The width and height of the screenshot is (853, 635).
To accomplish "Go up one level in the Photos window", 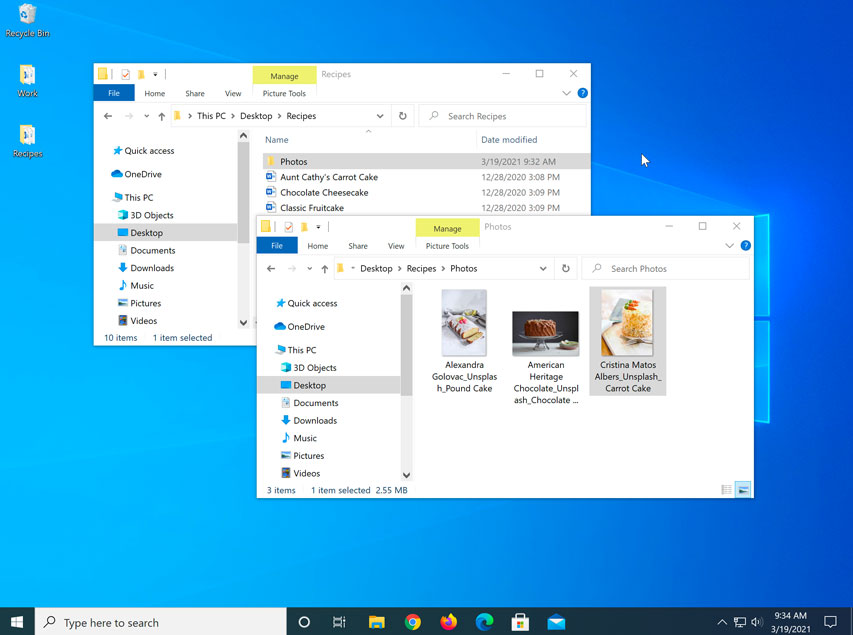I will pos(325,268).
